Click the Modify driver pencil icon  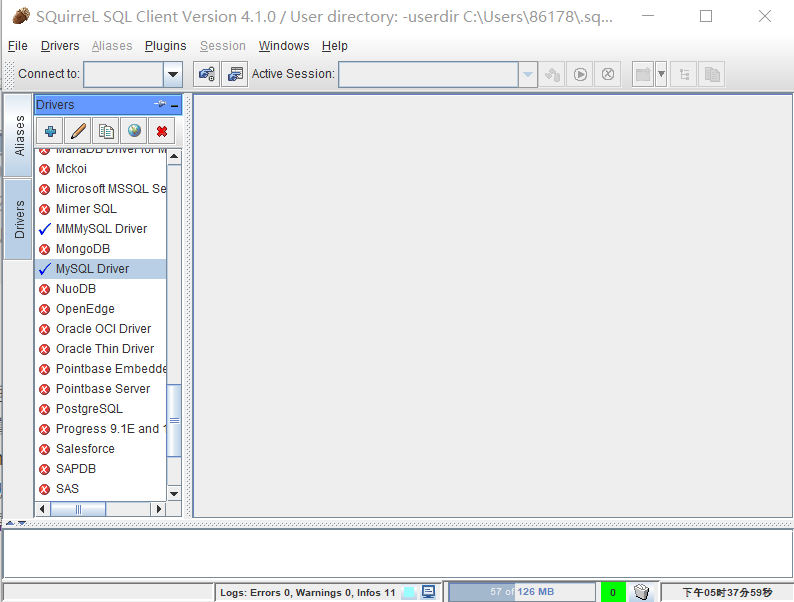[78, 132]
